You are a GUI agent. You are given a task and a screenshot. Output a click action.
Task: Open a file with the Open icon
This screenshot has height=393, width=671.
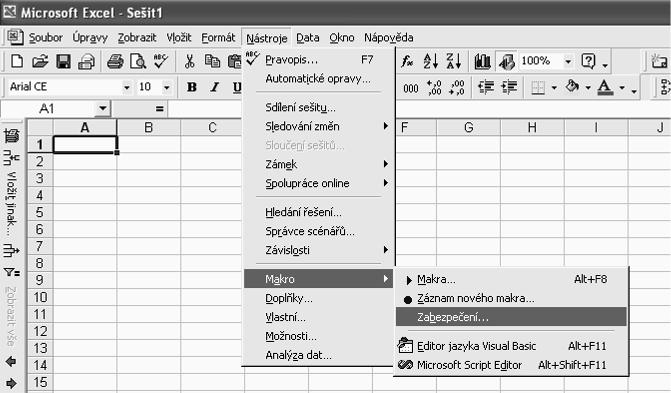click(x=40, y=62)
